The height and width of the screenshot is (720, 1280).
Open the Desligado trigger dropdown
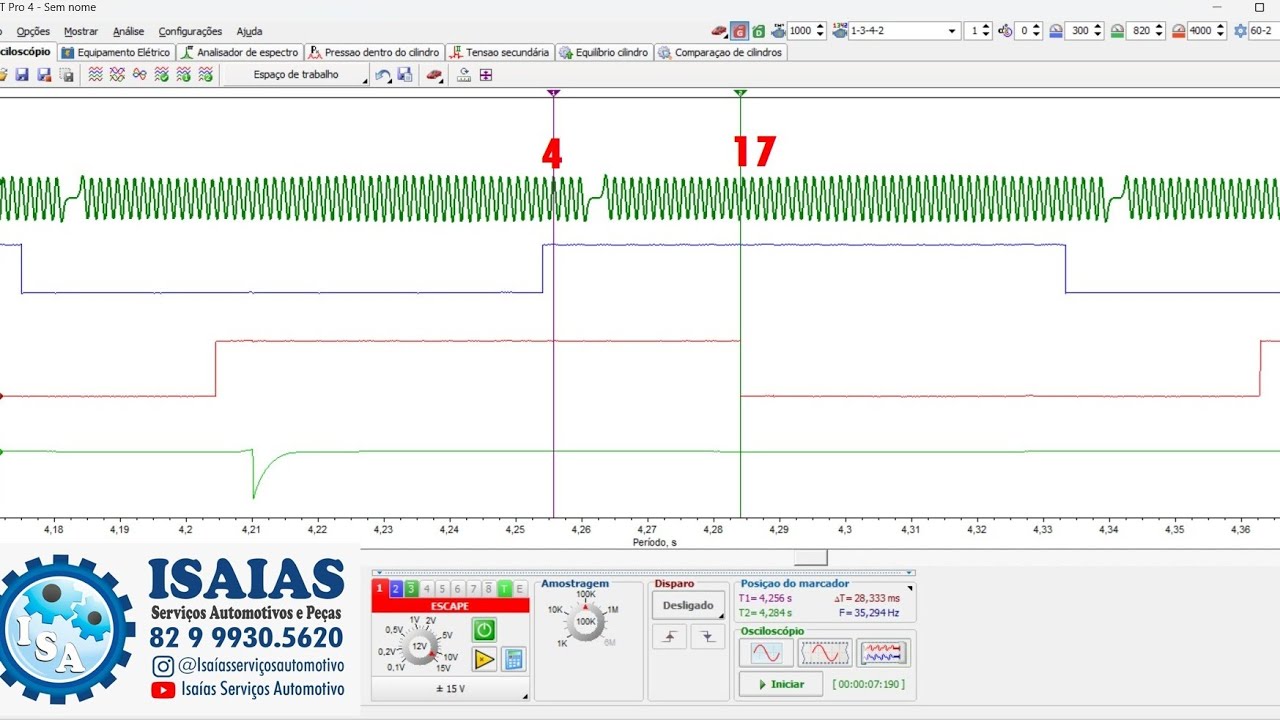pyautogui.click(x=689, y=605)
